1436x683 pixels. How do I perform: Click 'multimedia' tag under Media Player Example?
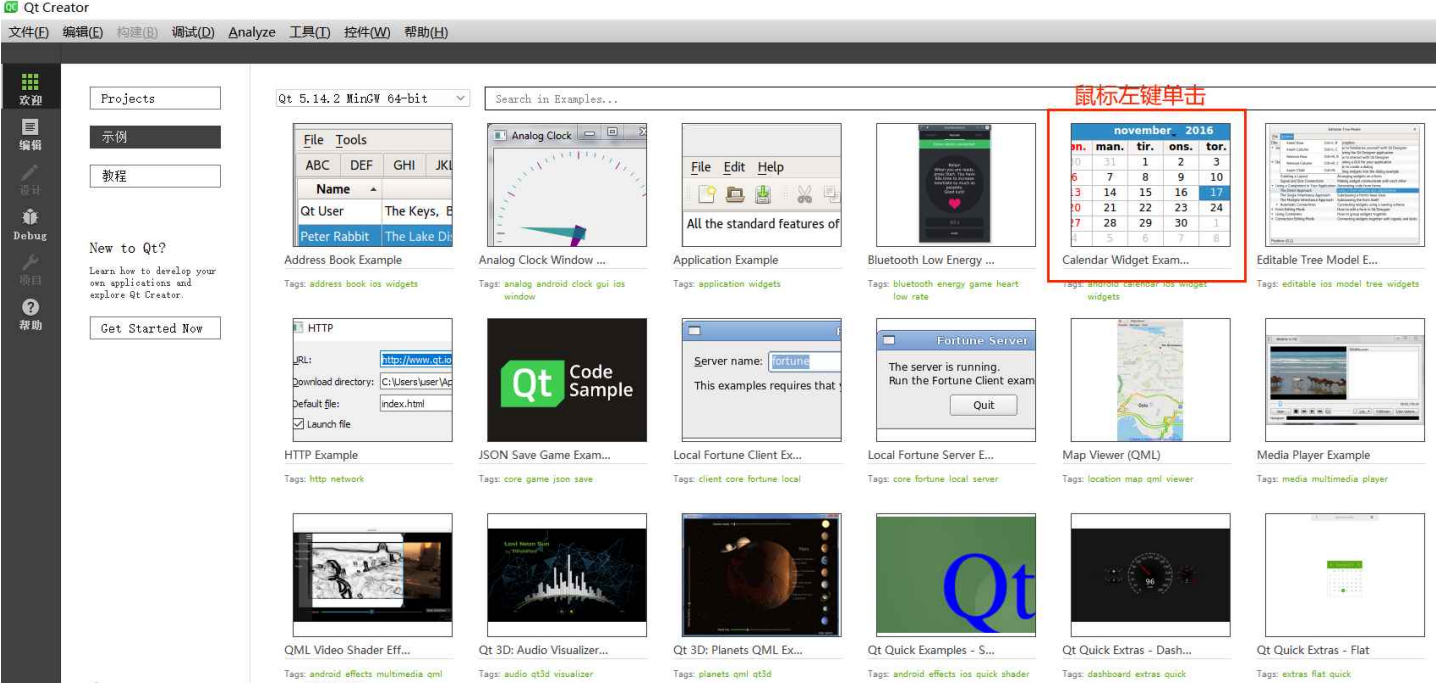click(x=1333, y=479)
